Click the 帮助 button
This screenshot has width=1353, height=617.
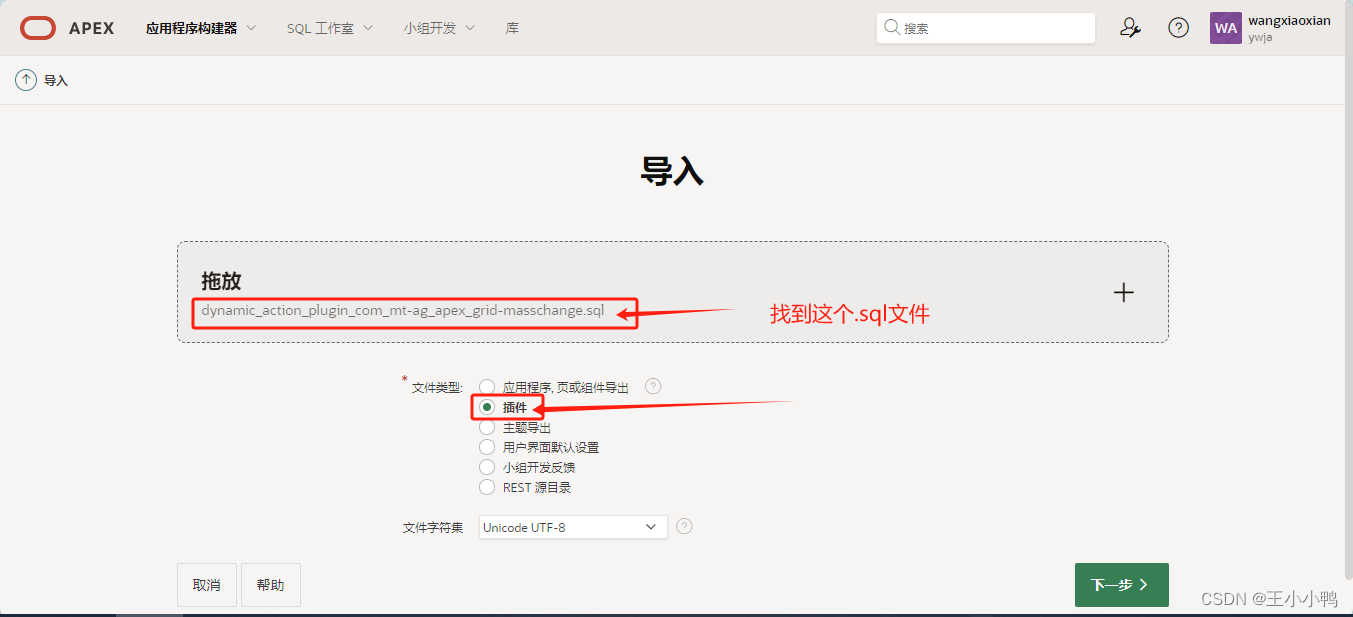[270, 585]
